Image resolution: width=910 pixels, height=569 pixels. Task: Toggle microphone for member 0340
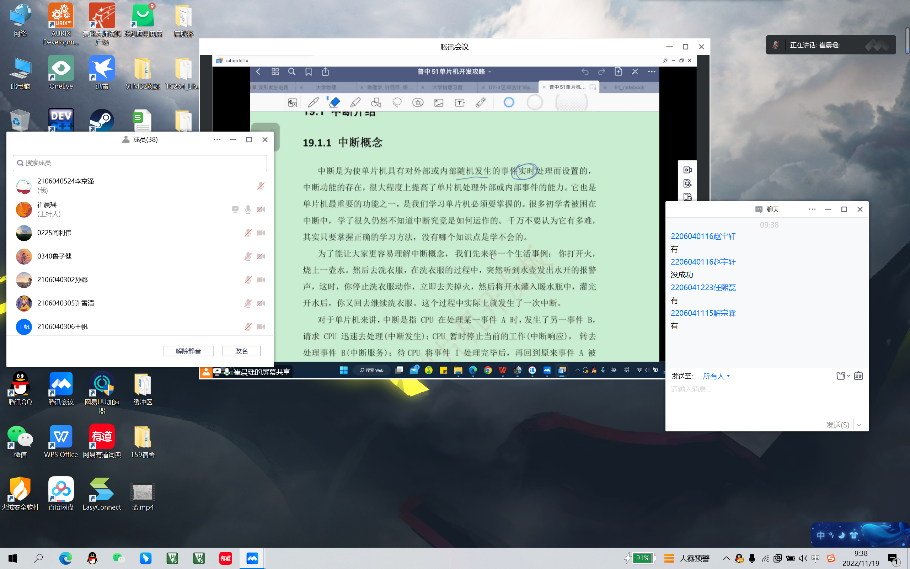coord(248,257)
